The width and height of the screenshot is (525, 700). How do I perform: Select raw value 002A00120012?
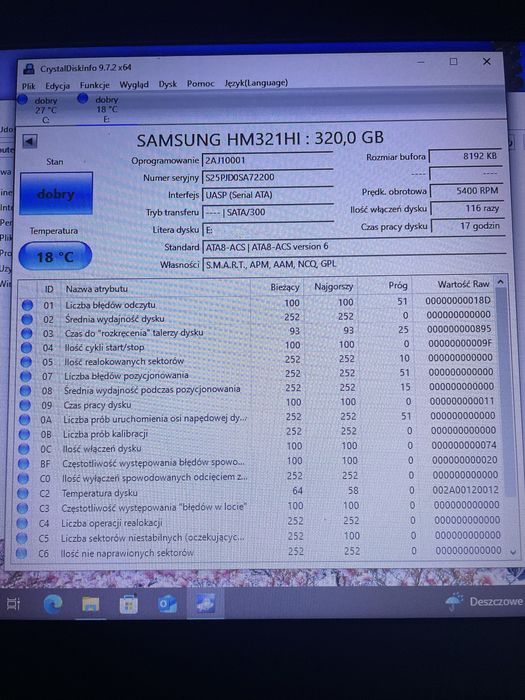(x=465, y=490)
